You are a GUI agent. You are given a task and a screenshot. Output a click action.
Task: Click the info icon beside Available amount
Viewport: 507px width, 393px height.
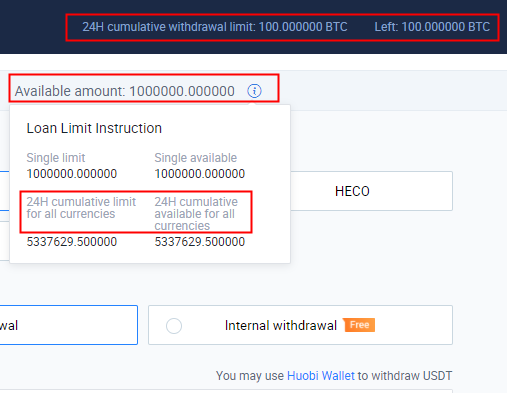click(254, 91)
